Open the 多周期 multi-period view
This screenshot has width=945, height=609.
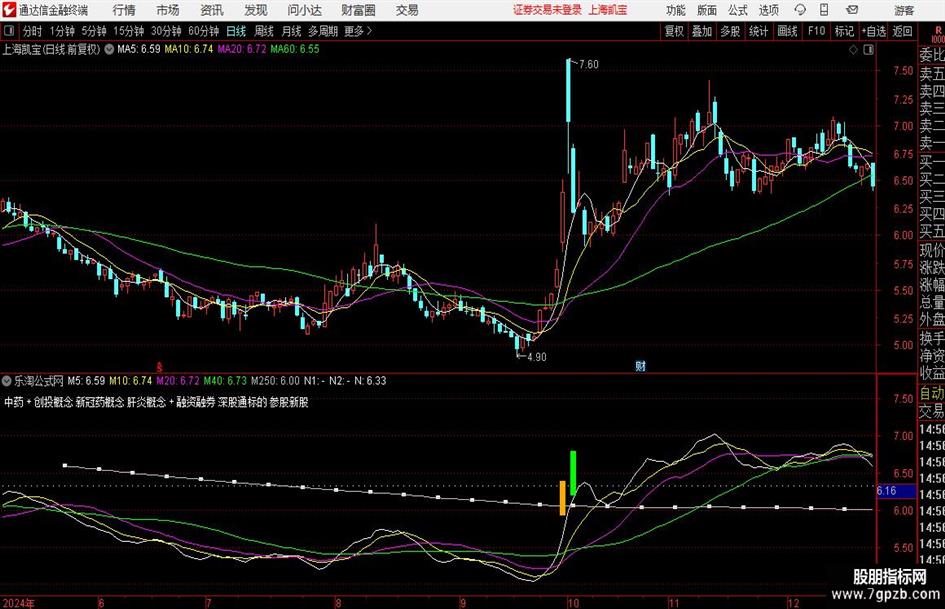(x=323, y=31)
